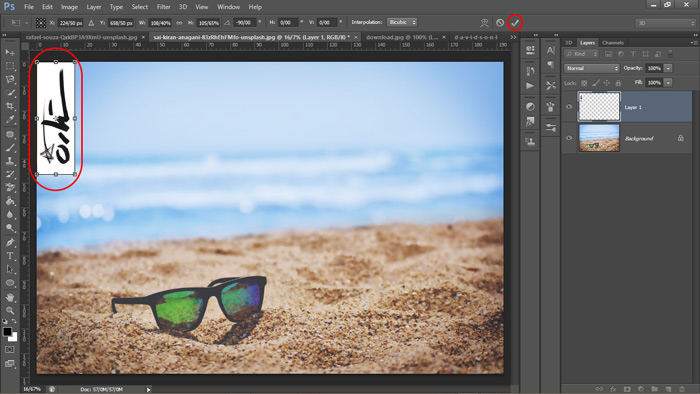The width and height of the screenshot is (700, 394).
Task: Select the Lasso tool
Action: (x=10, y=79)
